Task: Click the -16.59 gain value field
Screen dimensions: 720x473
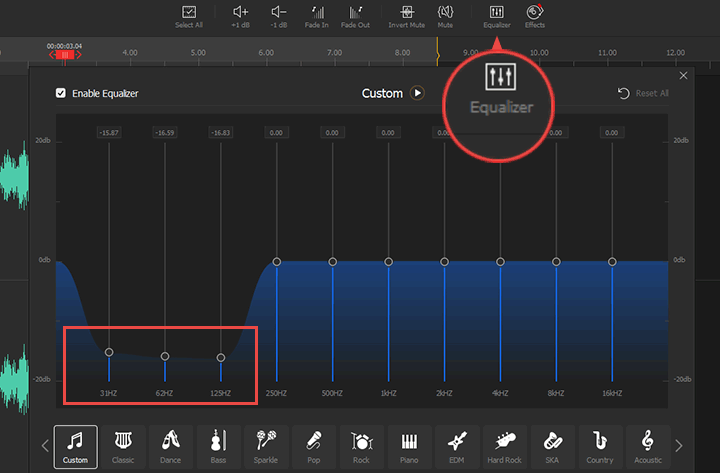Action: pos(165,133)
